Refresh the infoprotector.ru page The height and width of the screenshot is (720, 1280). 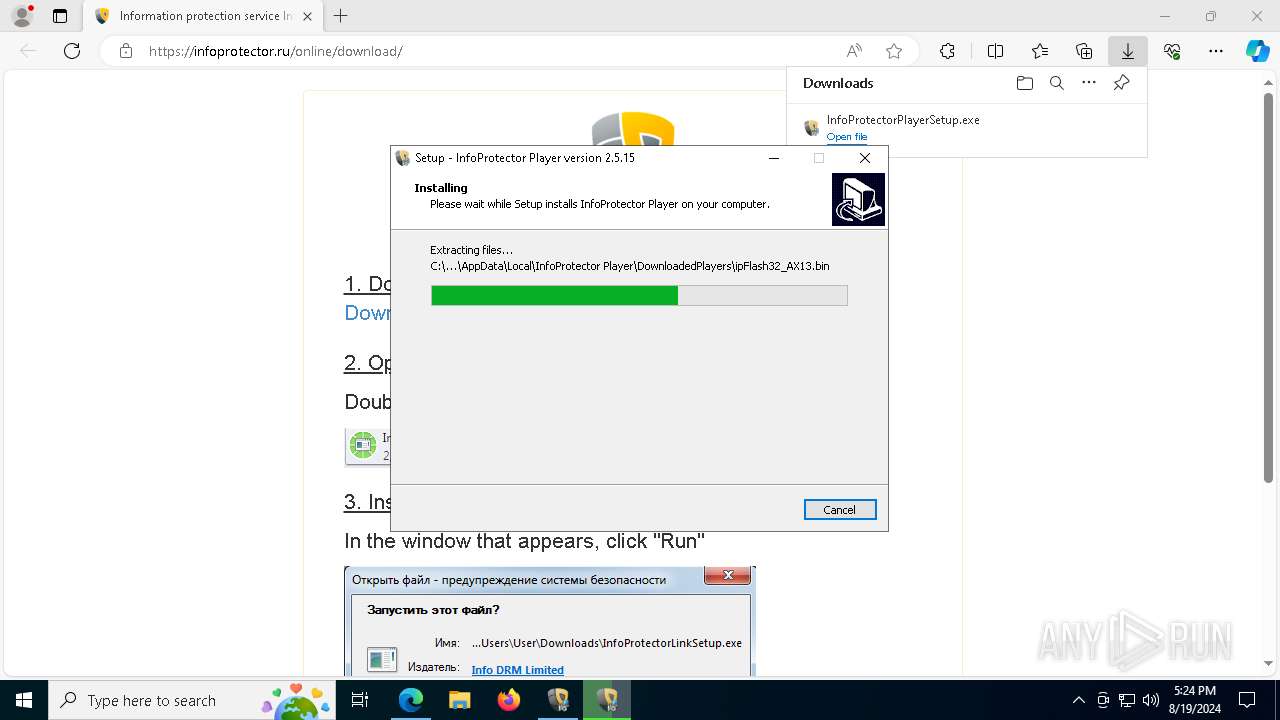(x=72, y=51)
